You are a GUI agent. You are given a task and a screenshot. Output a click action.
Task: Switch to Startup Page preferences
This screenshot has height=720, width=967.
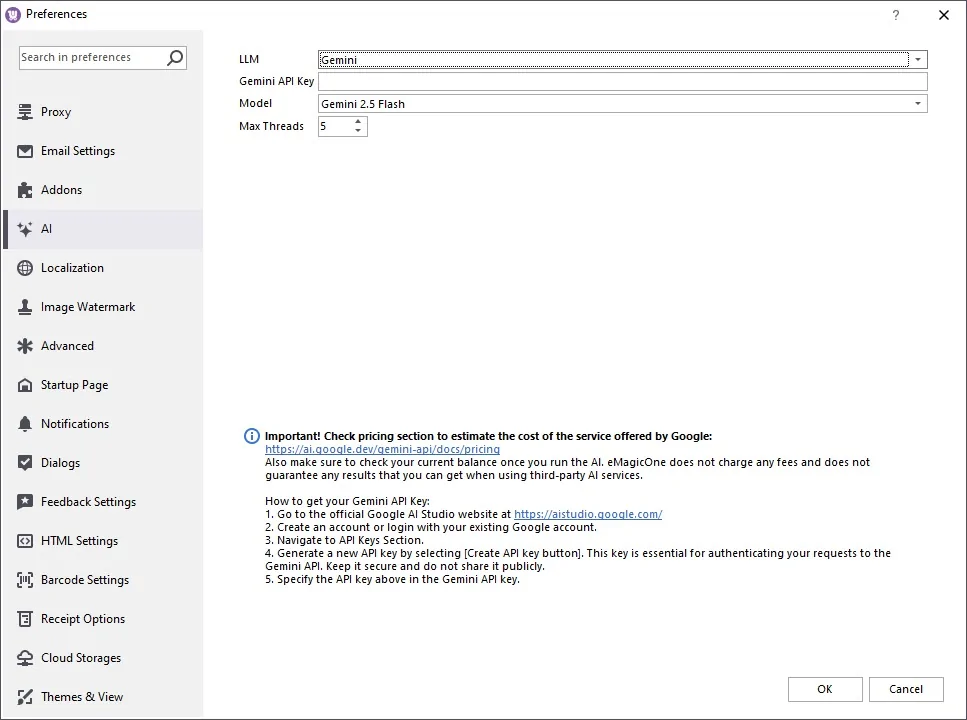[x=74, y=385]
